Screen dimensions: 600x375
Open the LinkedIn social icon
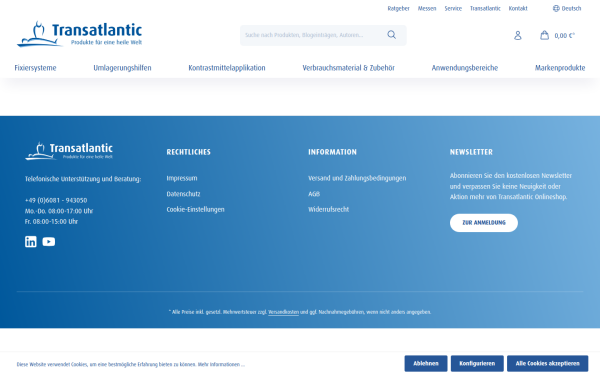(31, 241)
